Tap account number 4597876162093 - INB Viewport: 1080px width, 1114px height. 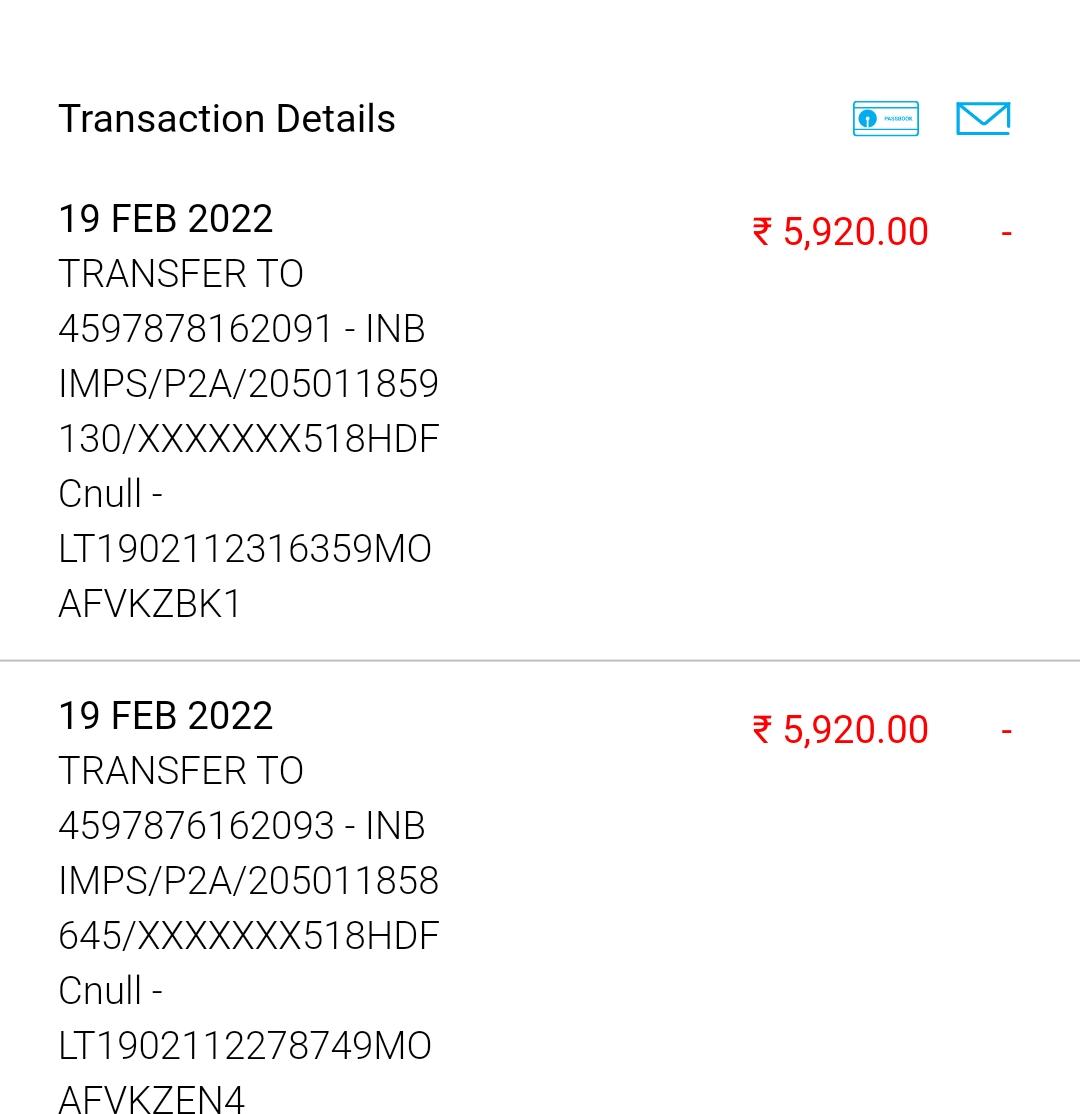(x=242, y=826)
